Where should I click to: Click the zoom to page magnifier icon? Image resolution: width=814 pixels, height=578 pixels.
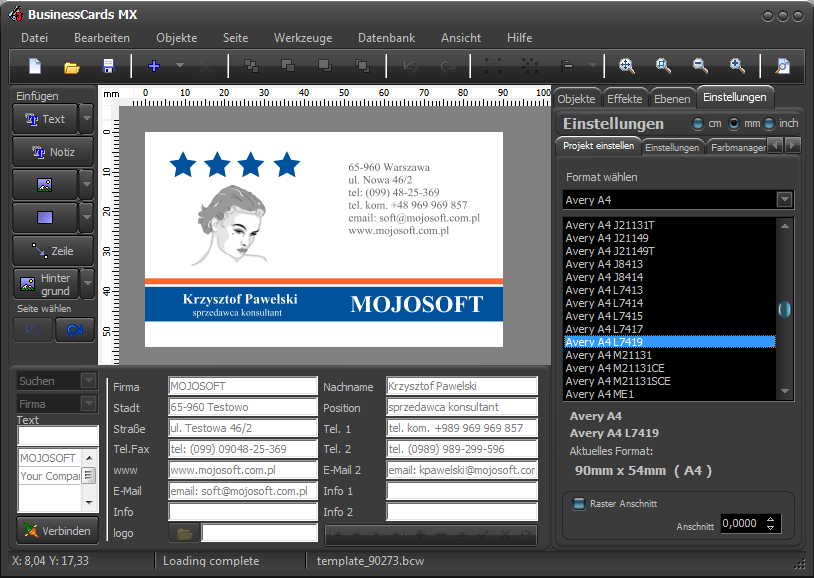coord(663,65)
